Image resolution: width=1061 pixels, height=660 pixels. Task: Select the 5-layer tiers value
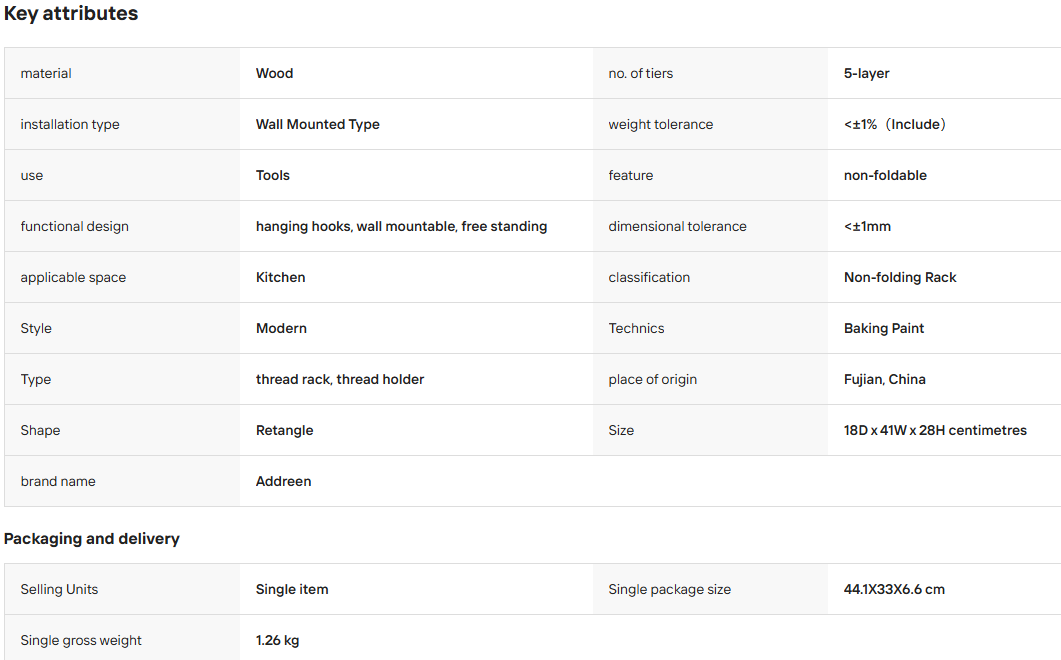point(866,73)
